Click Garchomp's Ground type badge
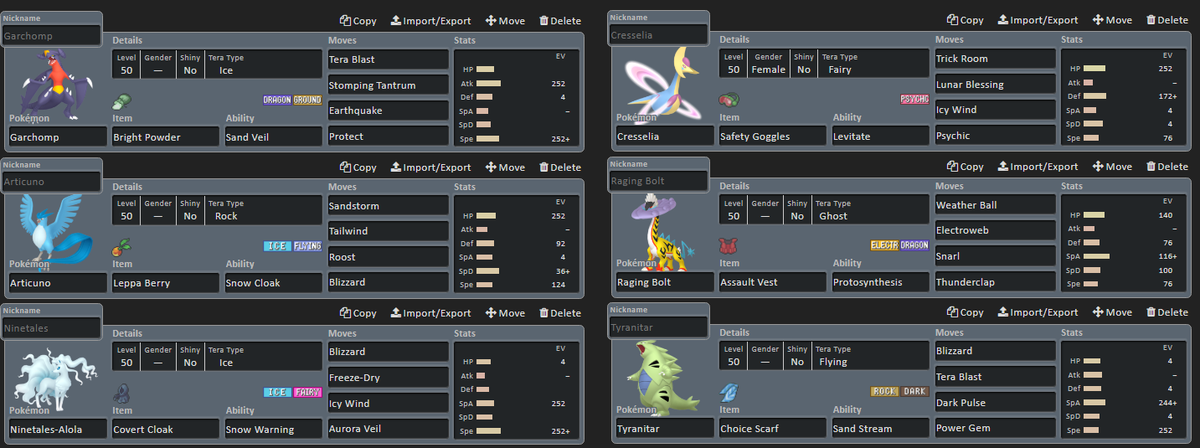 click(x=307, y=100)
